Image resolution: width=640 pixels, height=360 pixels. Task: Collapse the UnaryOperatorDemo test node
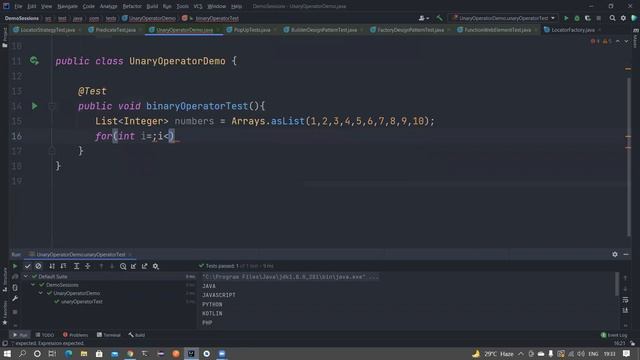tap(41, 293)
